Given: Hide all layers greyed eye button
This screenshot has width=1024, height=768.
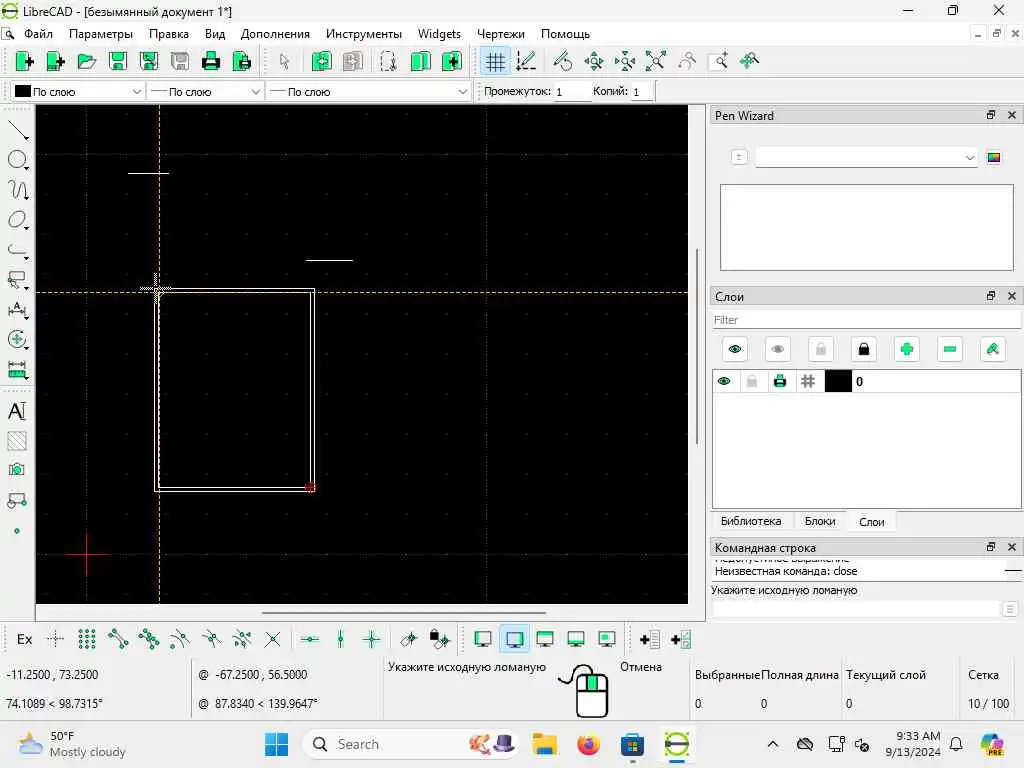Looking at the screenshot, I should [x=778, y=349].
